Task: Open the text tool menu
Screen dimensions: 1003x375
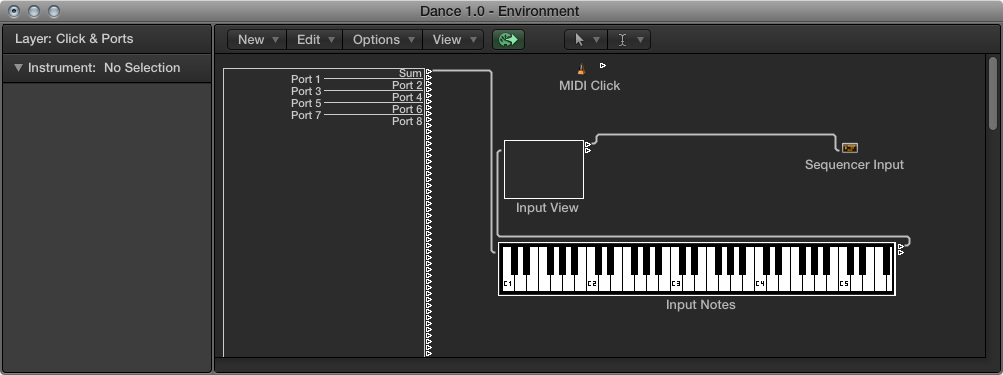Action: pyautogui.click(x=629, y=40)
